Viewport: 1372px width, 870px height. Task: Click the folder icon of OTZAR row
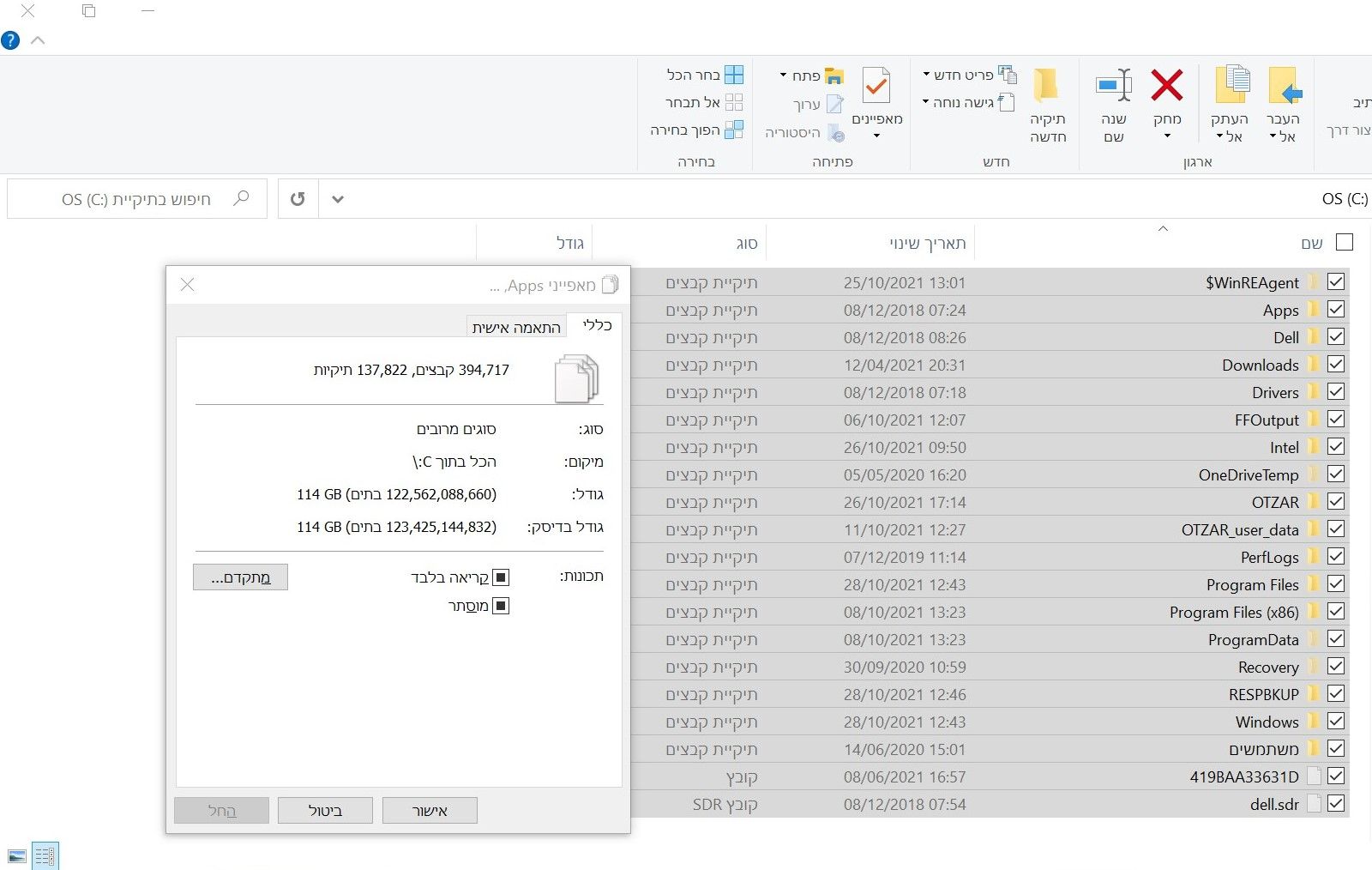coord(1313,502)
